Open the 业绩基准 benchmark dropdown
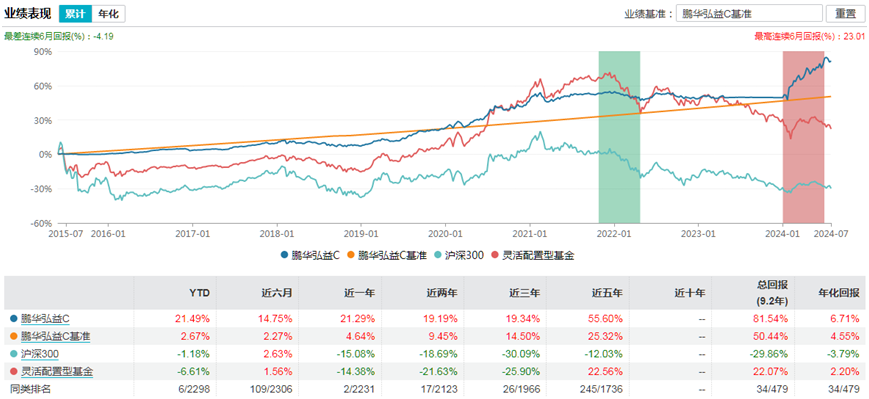Image resolution: width=869 pixels, height=399 pixels. (749, 13)
